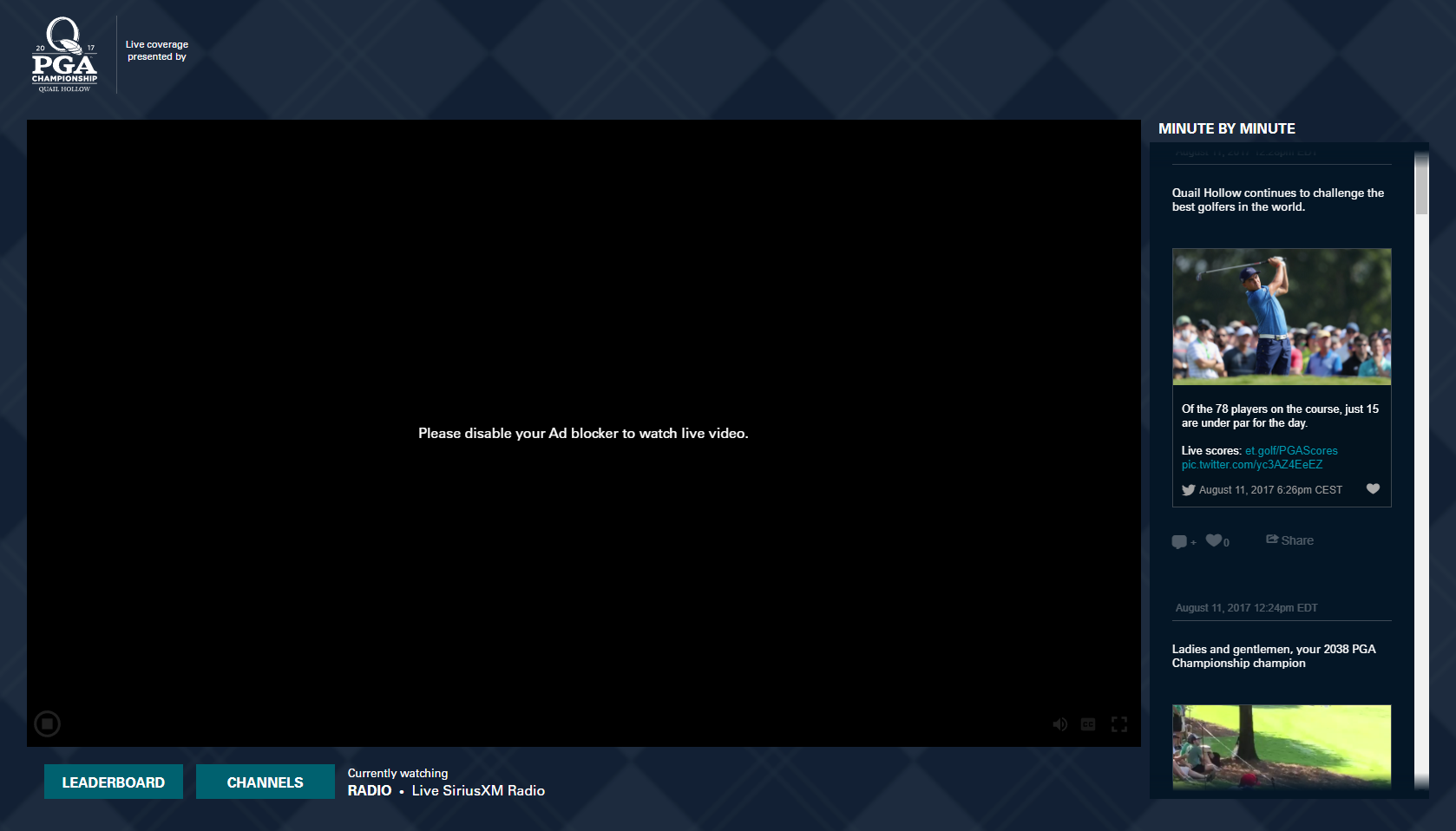Switch to the LEADERBOARD view

tap(113, 781)
